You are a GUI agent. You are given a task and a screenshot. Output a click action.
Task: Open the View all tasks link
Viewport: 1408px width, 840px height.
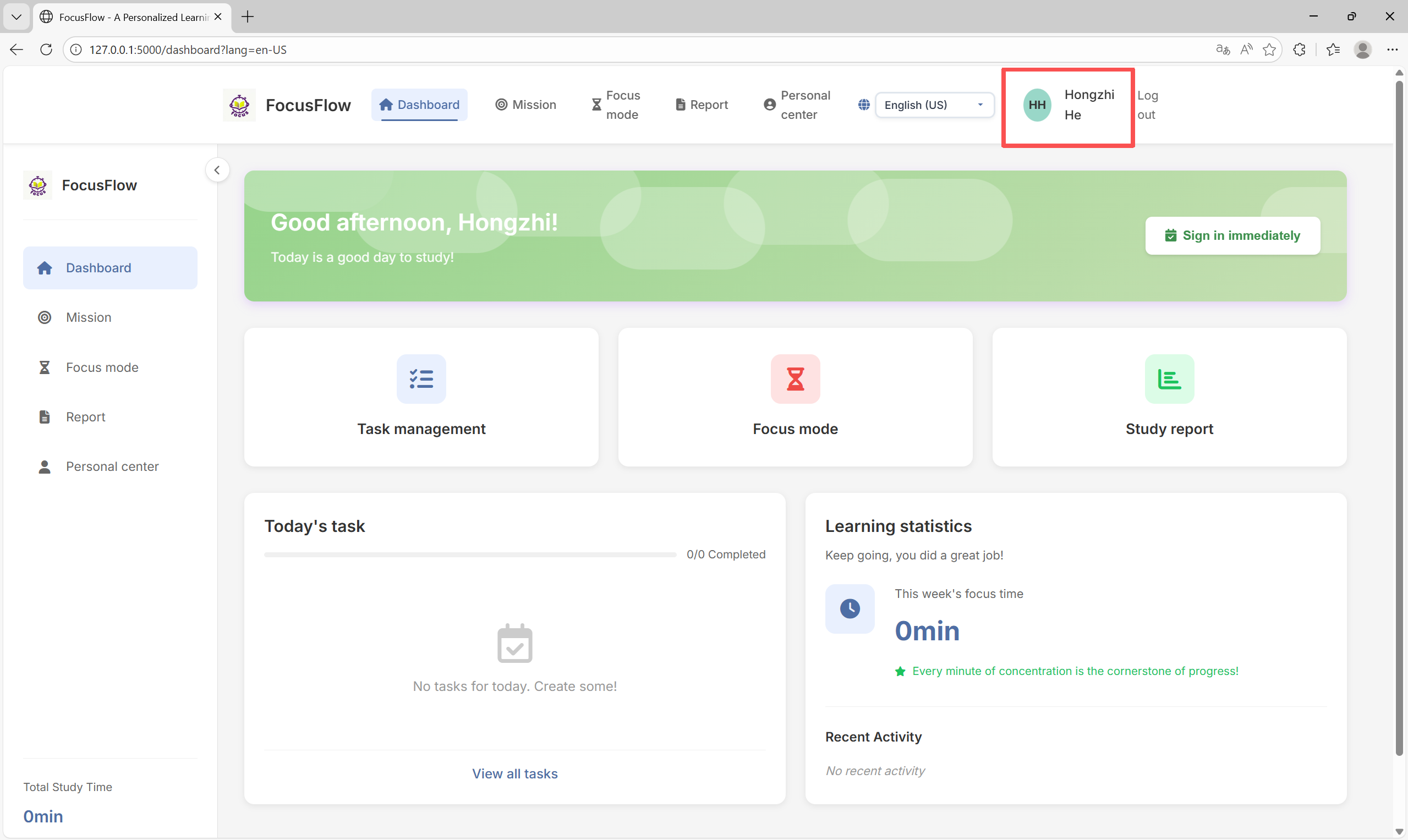click(514, 773)
